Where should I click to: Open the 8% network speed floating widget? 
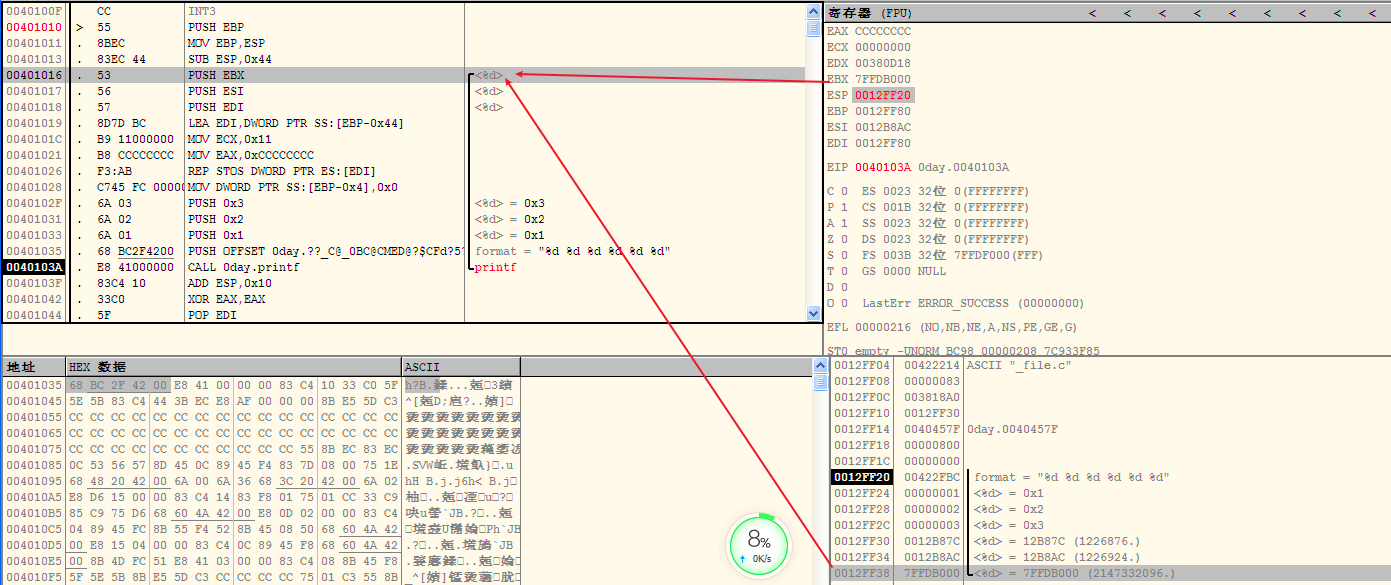(x=759, y=545)
